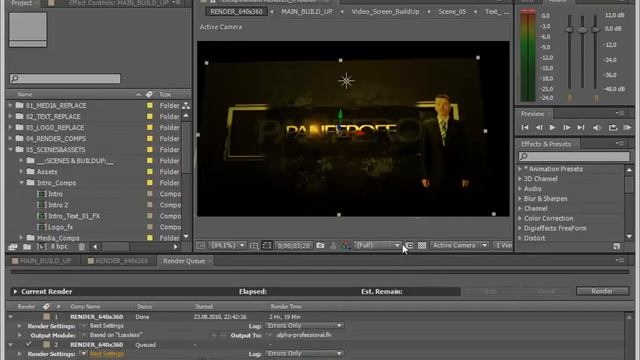Screen dimensions: 640x360
Task: Open the MAIN_BUILD_UP comp navigator tab
Action: pyautogui.click(x=307, y=12)
